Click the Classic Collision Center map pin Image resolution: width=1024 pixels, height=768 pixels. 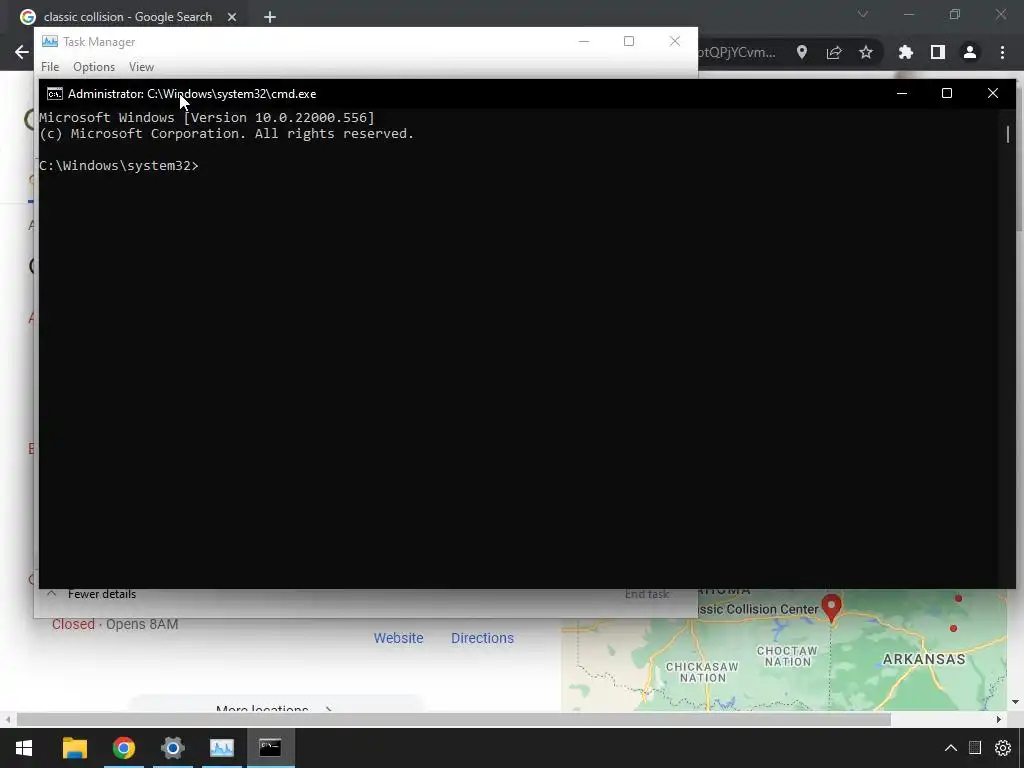[x=831, y=607]
